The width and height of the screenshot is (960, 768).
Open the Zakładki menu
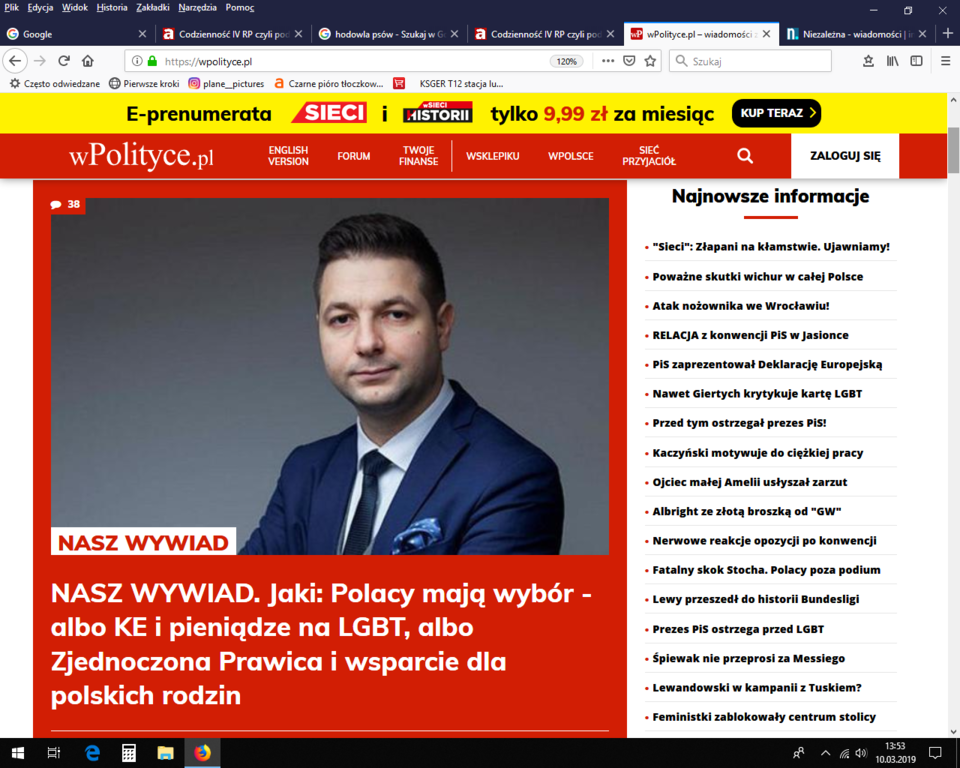click(x=152, y=8)
